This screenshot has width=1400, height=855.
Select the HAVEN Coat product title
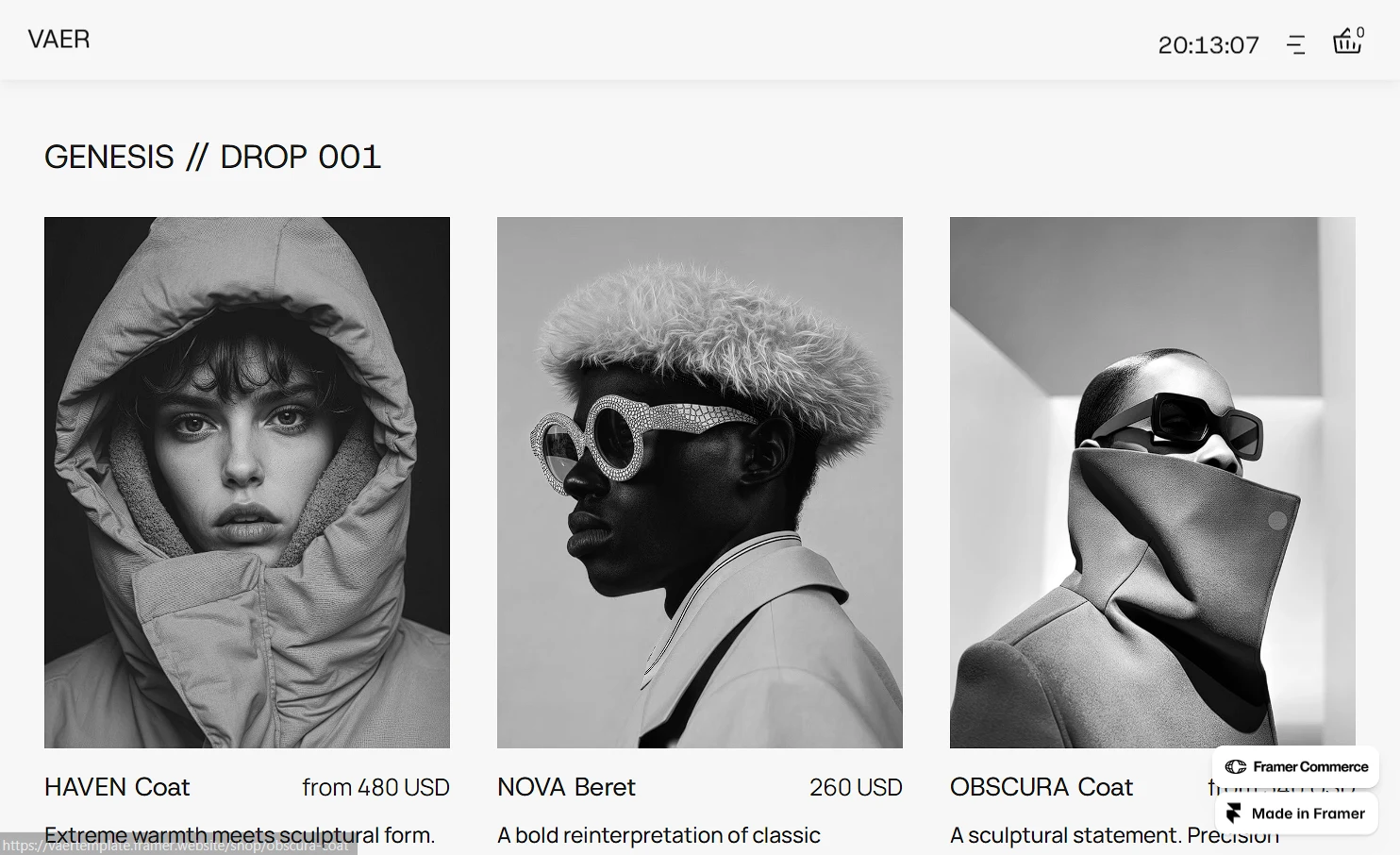[117, 787]
